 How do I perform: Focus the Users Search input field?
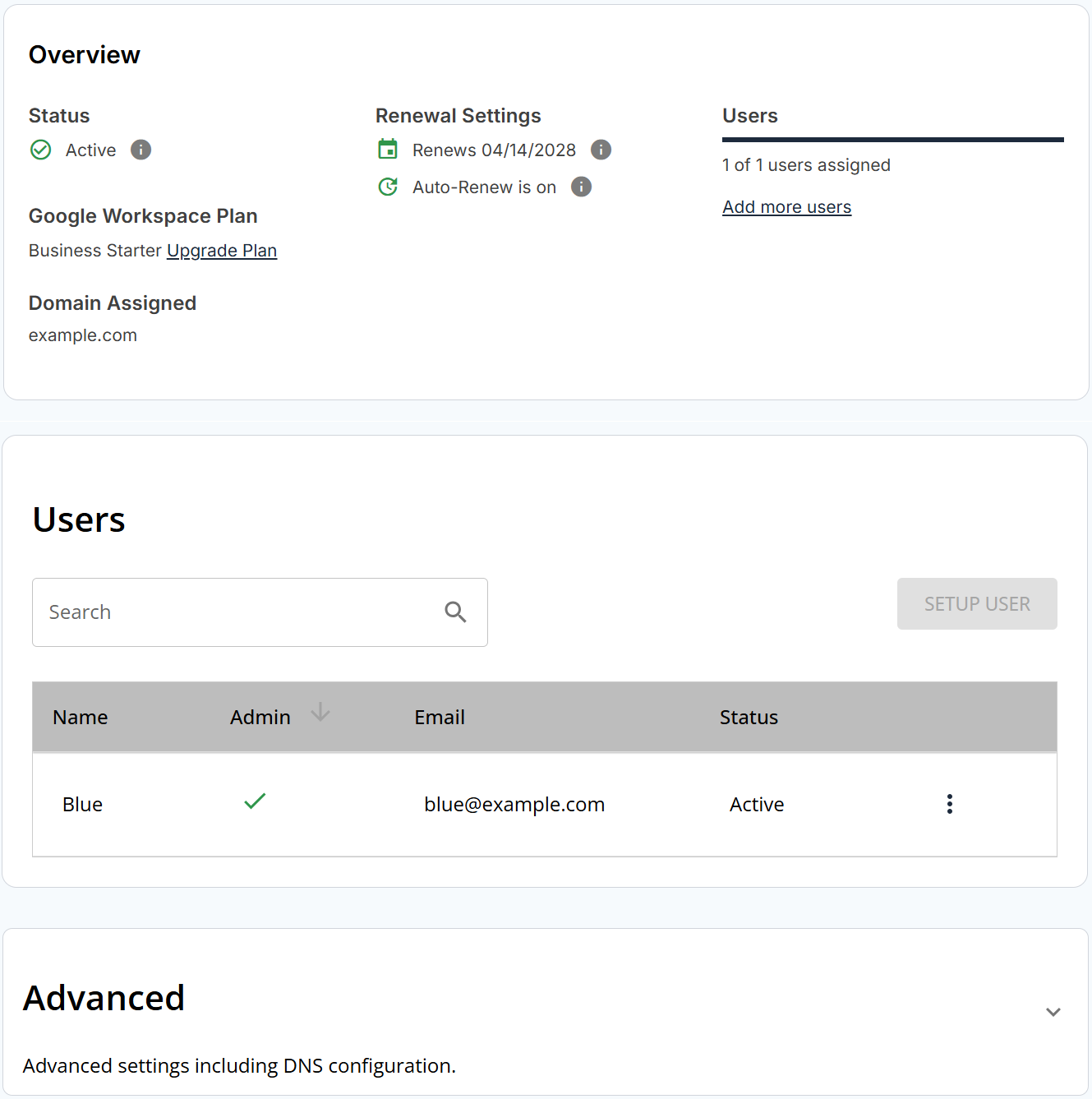[260, 612]
